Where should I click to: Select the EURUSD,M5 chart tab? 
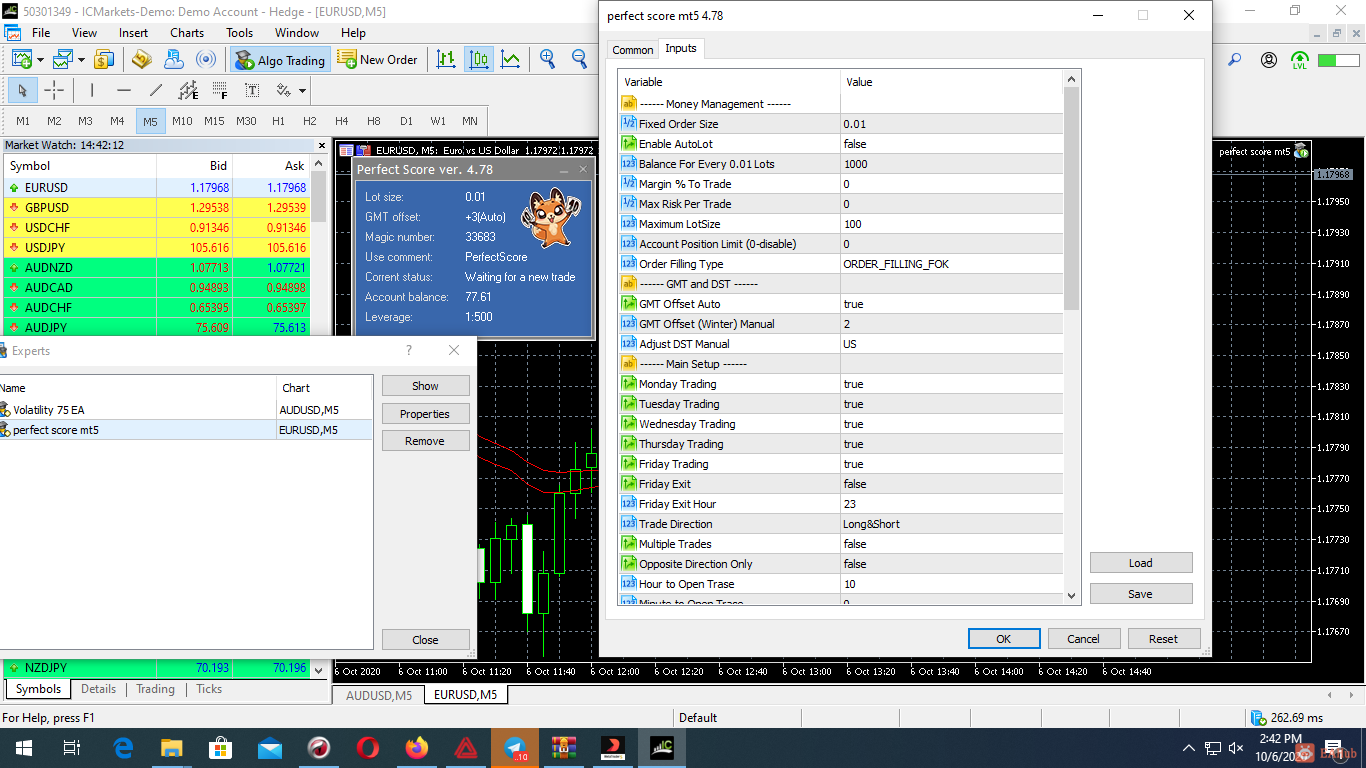(466, 695)
